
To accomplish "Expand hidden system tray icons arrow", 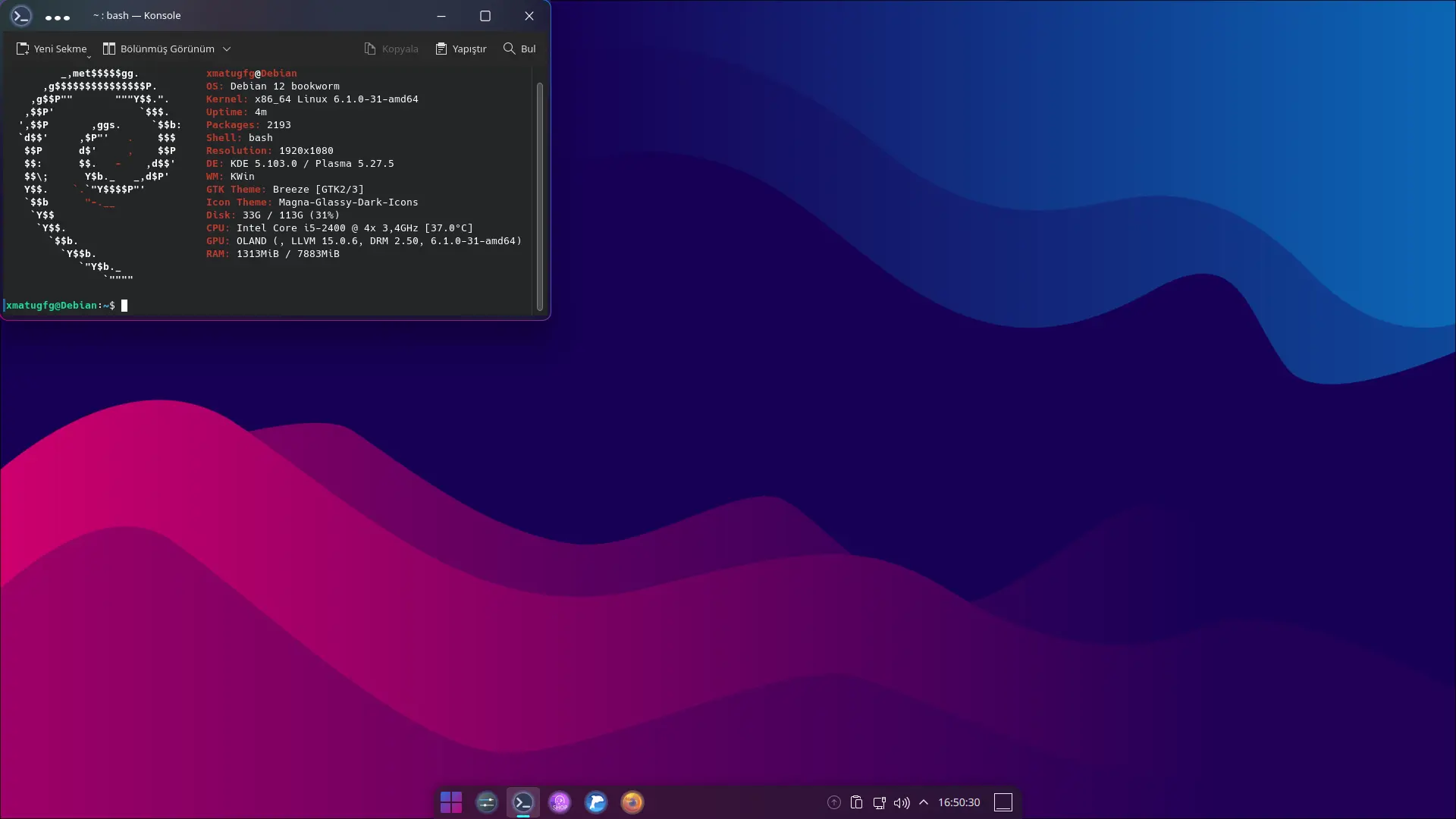I will tap(924, 802).
